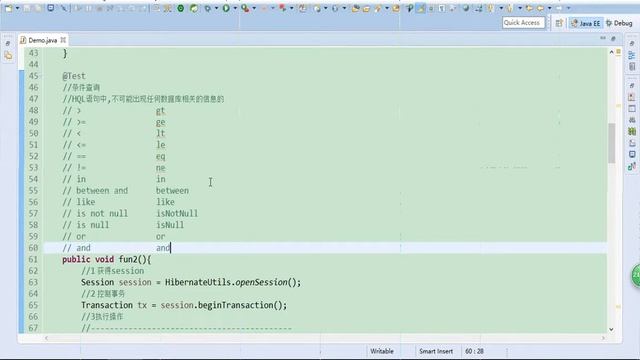Click the green Run launch button

pos(226,8)
